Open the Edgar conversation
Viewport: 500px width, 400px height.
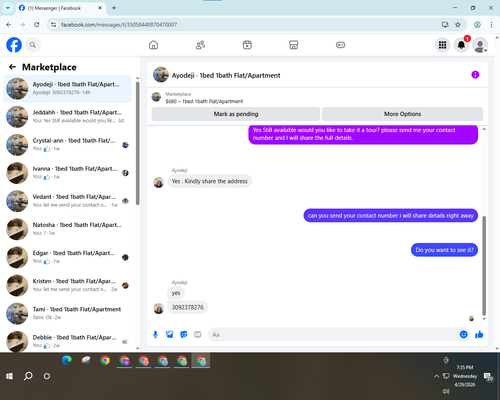67,257
